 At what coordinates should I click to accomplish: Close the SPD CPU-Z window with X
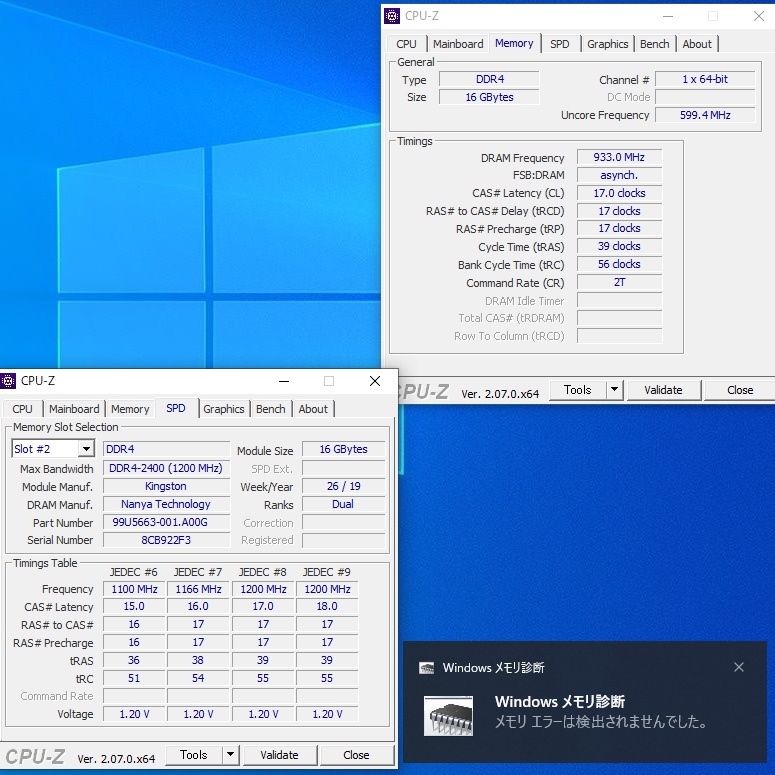coord(375,381)
